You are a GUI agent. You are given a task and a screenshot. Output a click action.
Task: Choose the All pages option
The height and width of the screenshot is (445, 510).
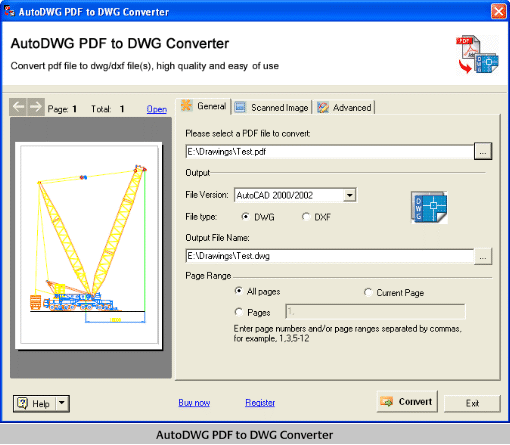coord(257,291)
